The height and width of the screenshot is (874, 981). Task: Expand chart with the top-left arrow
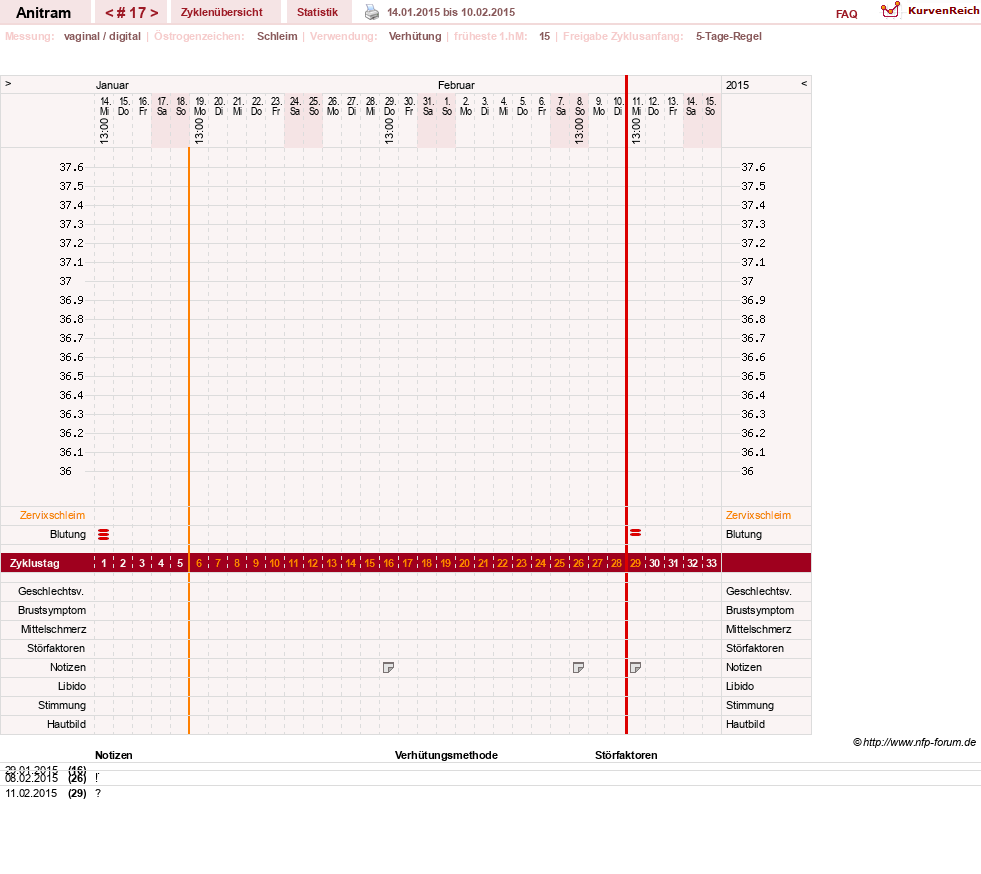click(x=8, y=83)
